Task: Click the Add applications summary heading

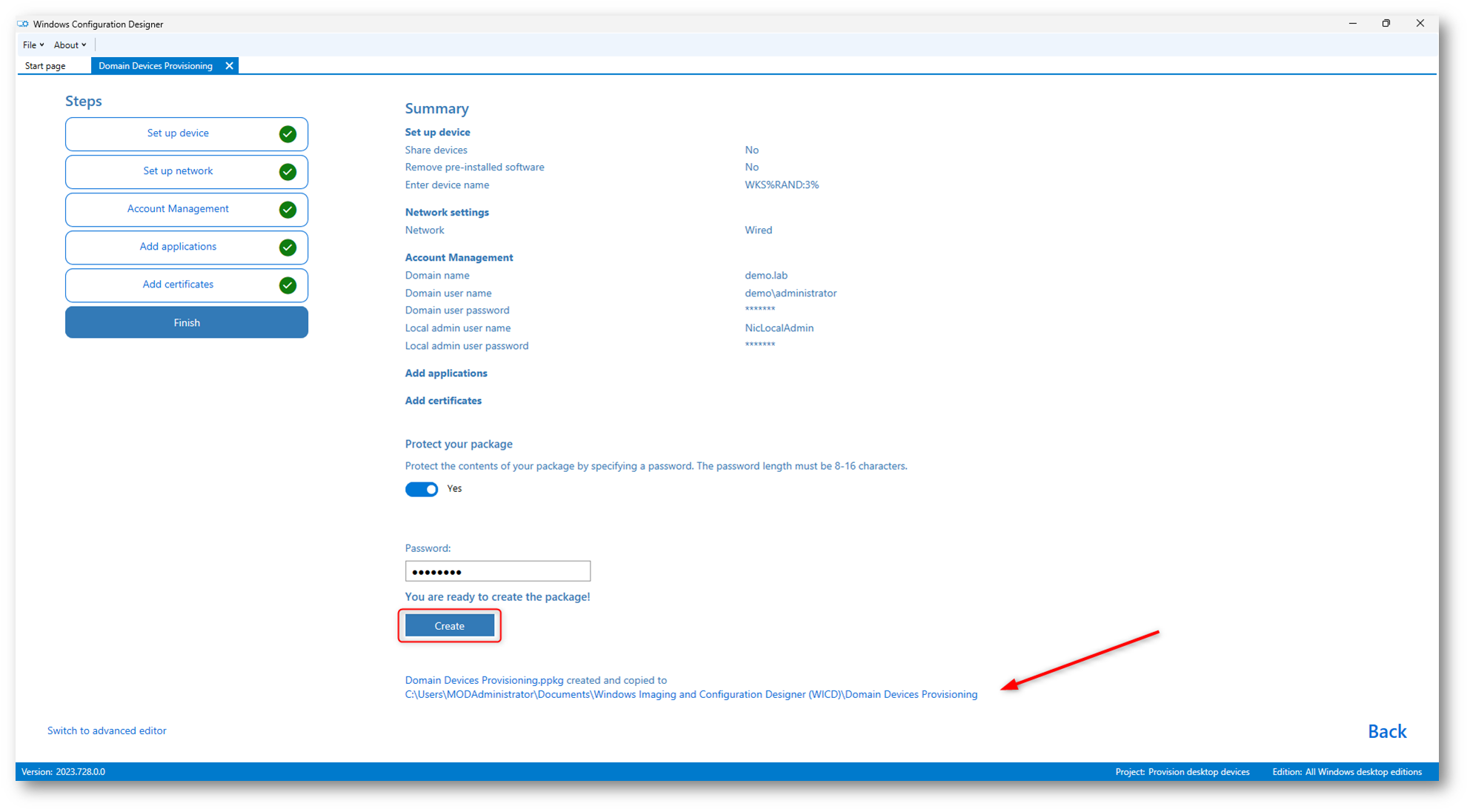Action: tap(446, 373)
